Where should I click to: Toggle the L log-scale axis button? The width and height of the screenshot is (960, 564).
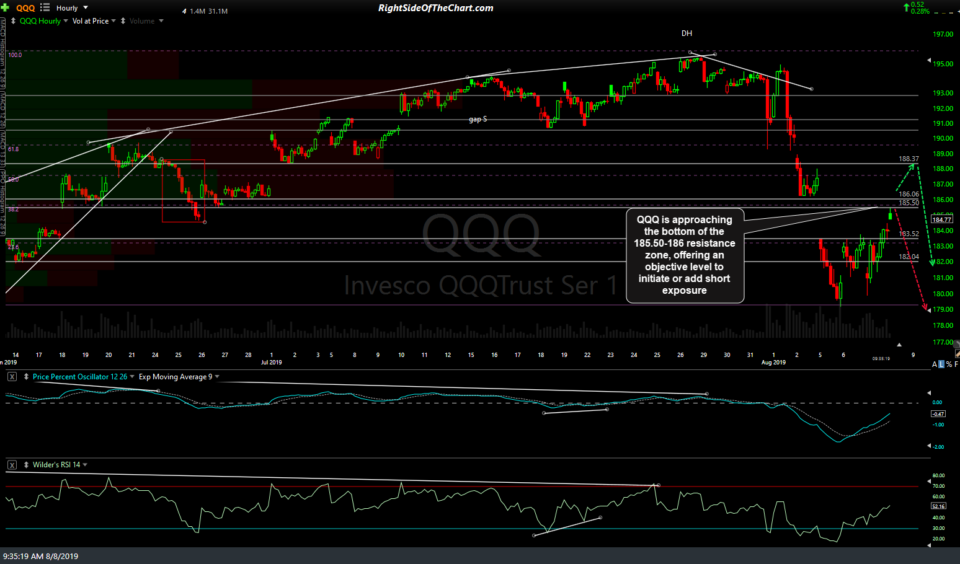[x=941, y=364]
